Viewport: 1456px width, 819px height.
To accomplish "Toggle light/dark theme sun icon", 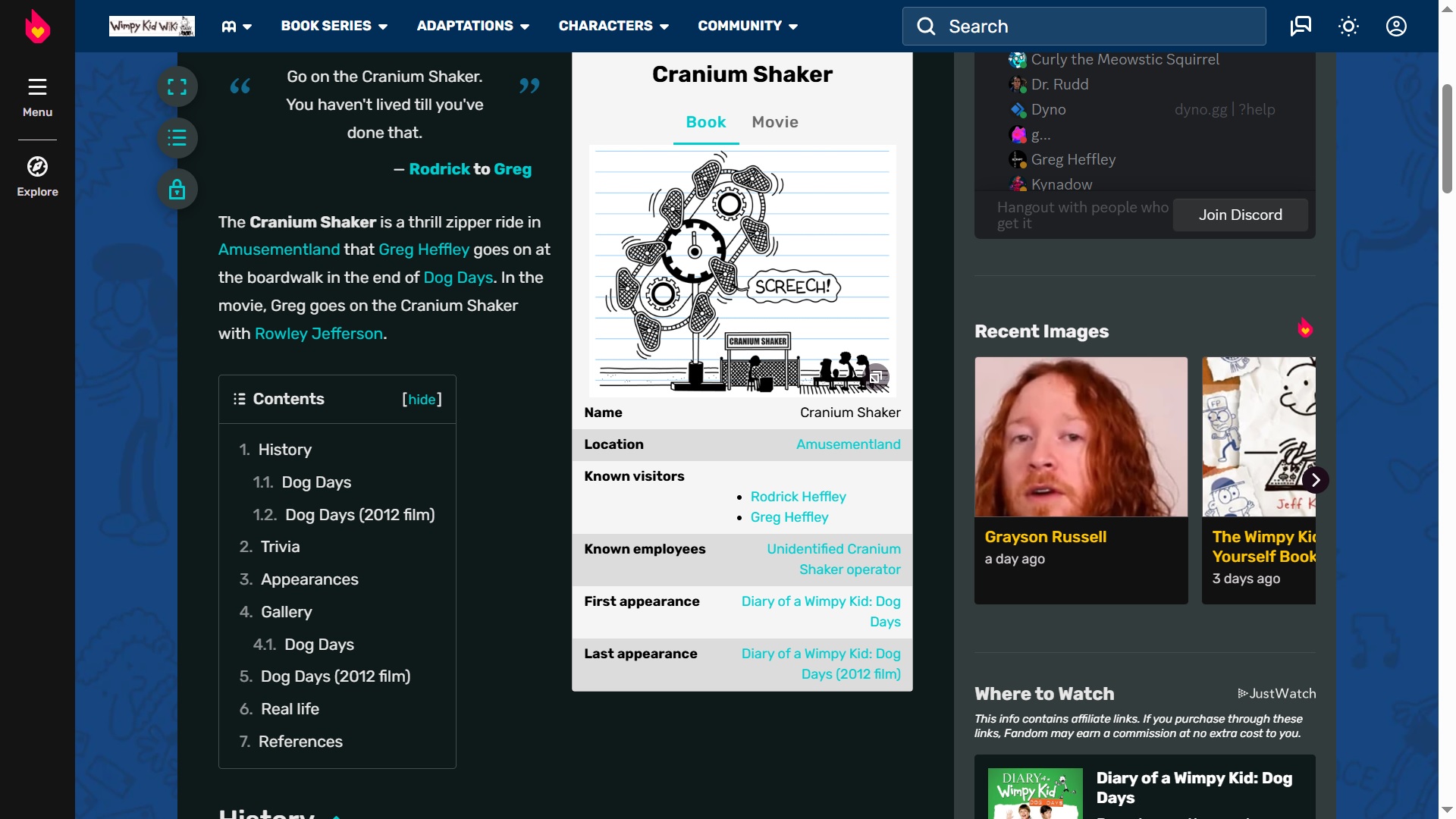I will [1348, 27].
